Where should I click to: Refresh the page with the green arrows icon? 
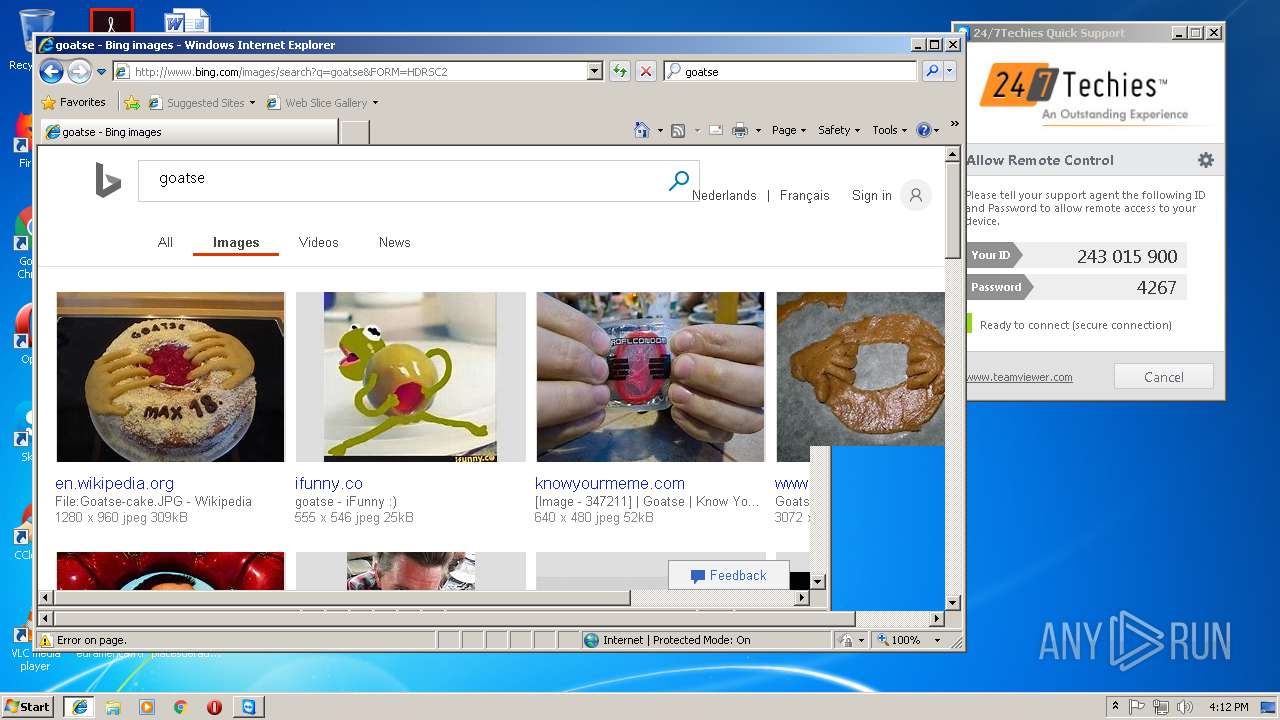point(620,72)
